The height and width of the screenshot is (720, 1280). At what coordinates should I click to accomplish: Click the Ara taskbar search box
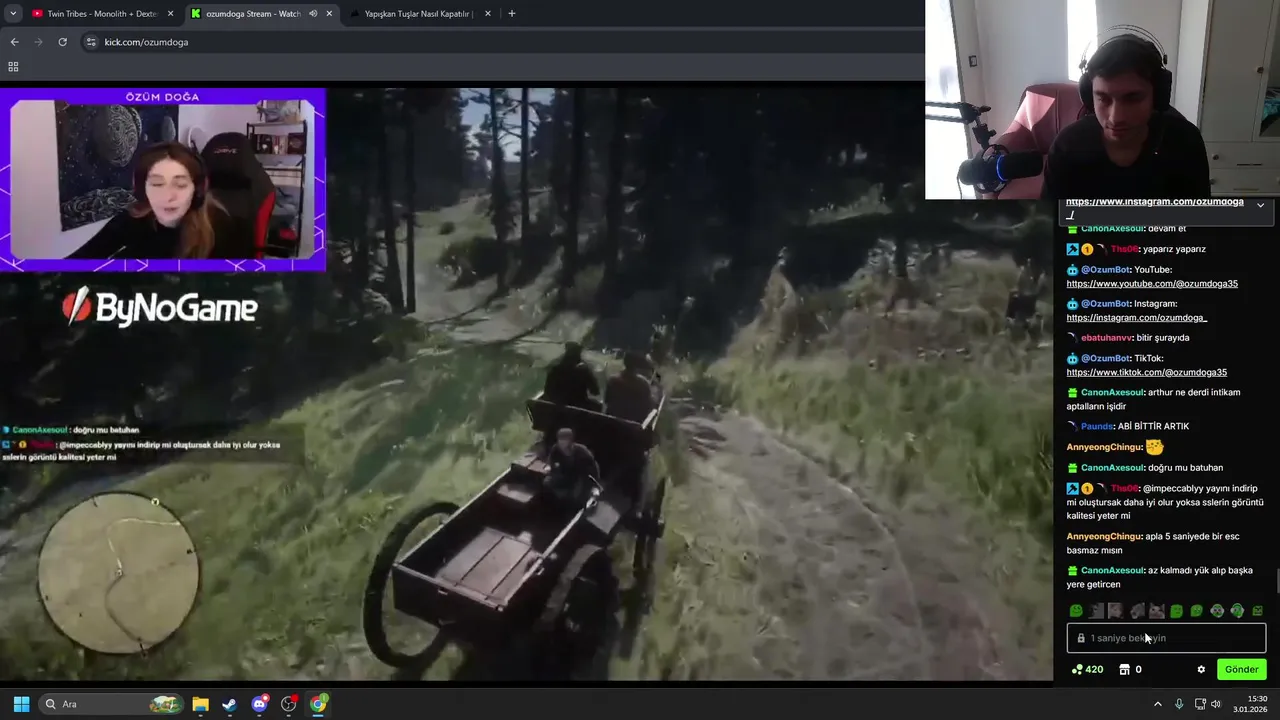[x=112, y=704]
